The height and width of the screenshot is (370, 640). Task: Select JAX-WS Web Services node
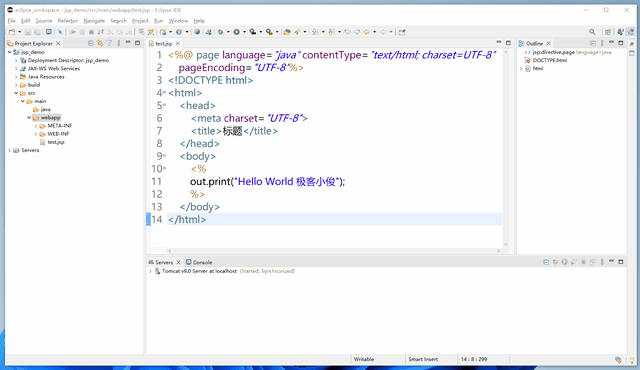pos(54,69)
